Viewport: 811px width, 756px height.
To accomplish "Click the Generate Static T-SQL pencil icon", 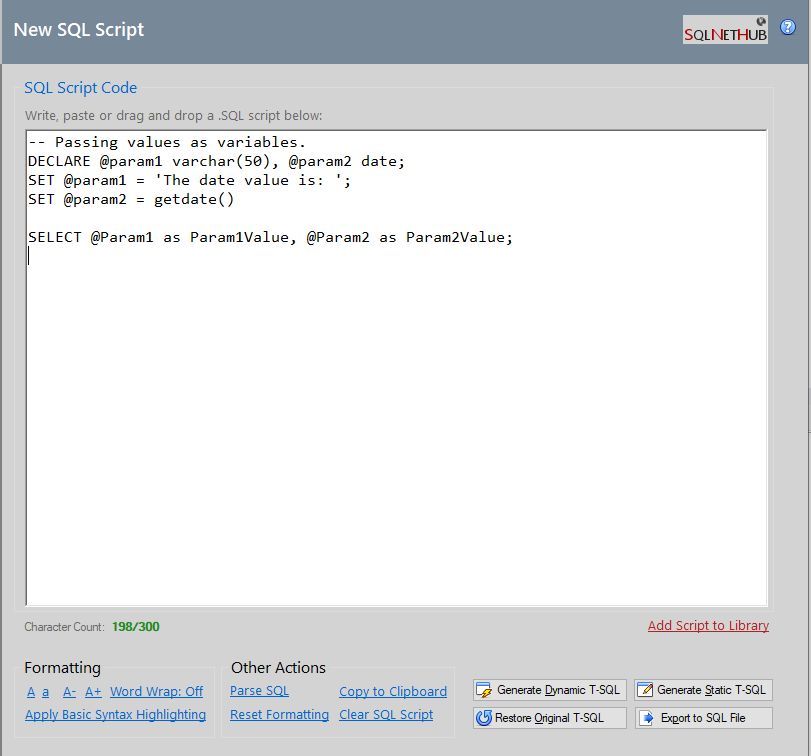I will tap(644, 690).
